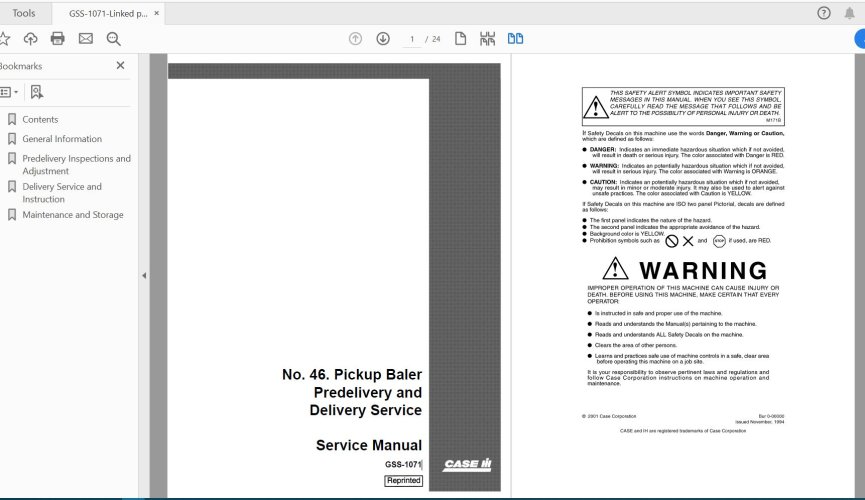Open the search magnifier tool
The image size is (865, 500).
pos(113,39)
